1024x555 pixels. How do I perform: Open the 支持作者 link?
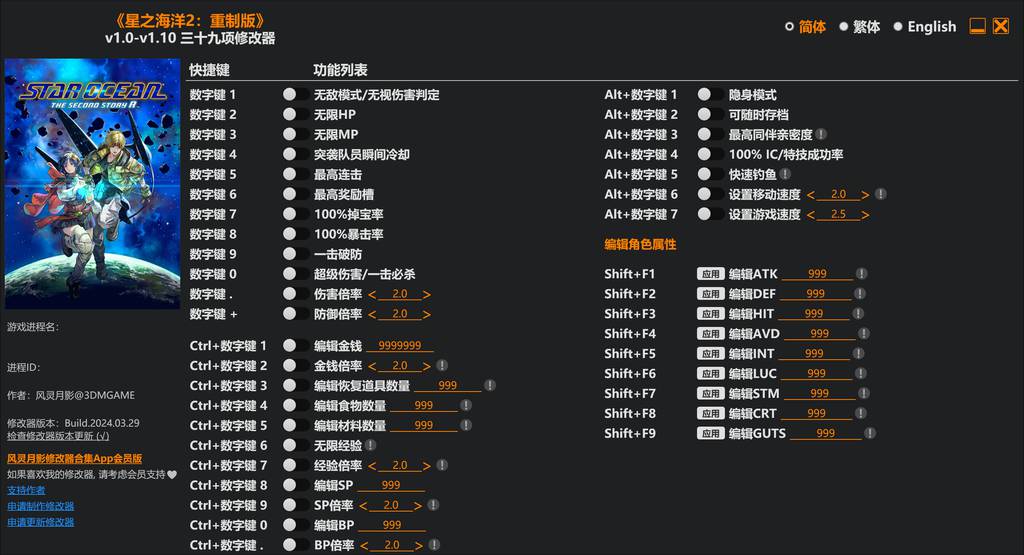pyautogui.click(x=26, y=490)
